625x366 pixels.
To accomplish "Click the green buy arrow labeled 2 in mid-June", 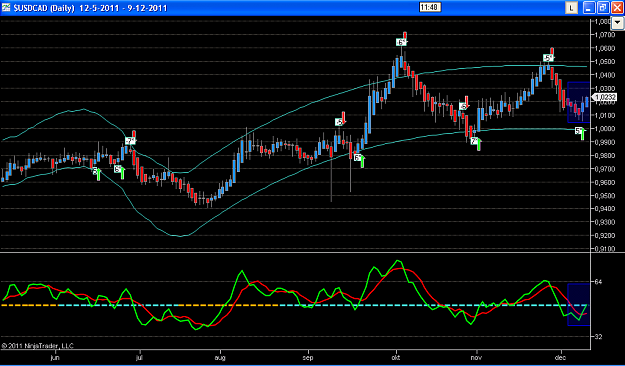I will (98, 175).
